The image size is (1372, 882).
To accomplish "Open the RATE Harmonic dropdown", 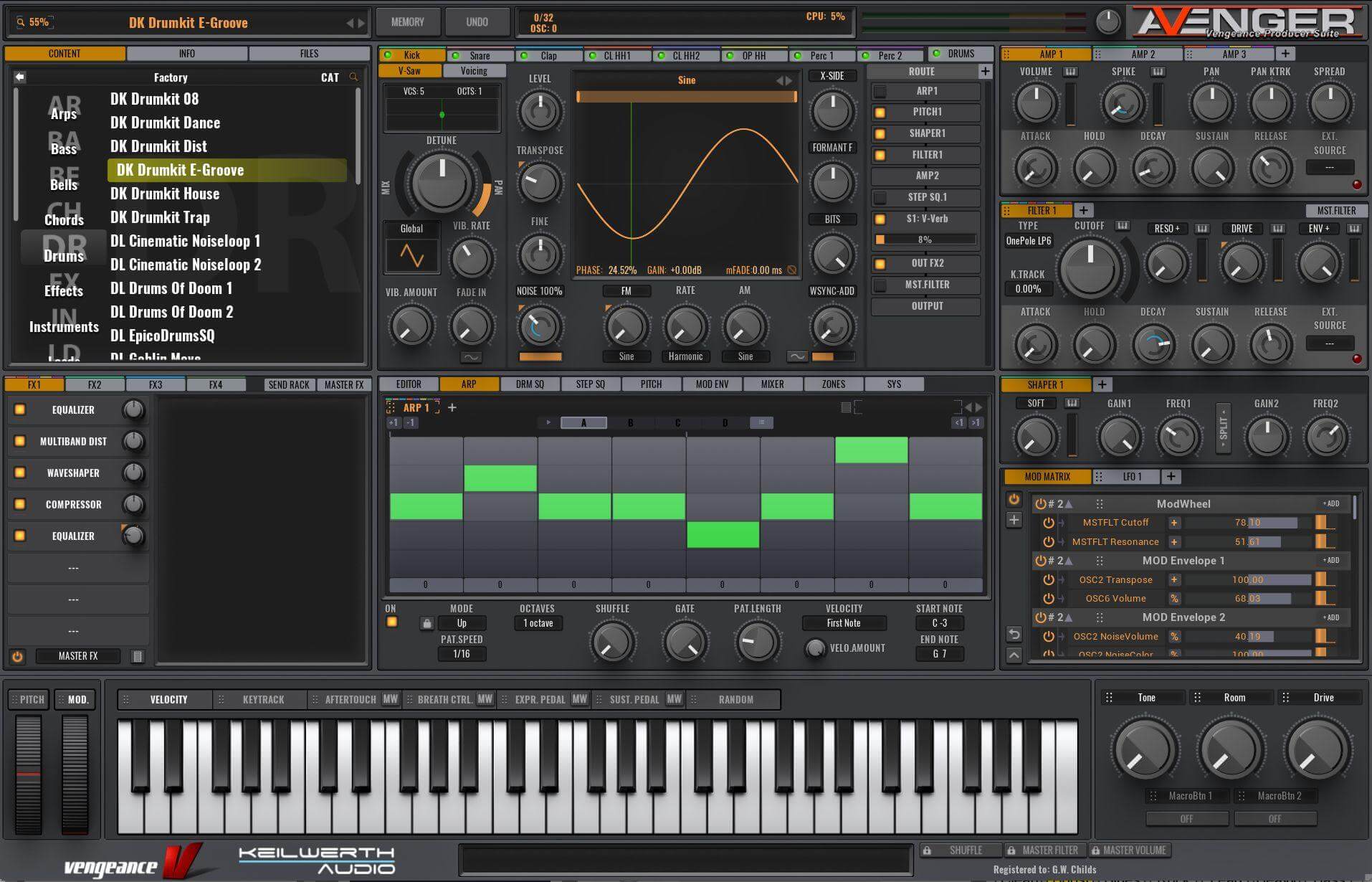I will click(685, 356).
